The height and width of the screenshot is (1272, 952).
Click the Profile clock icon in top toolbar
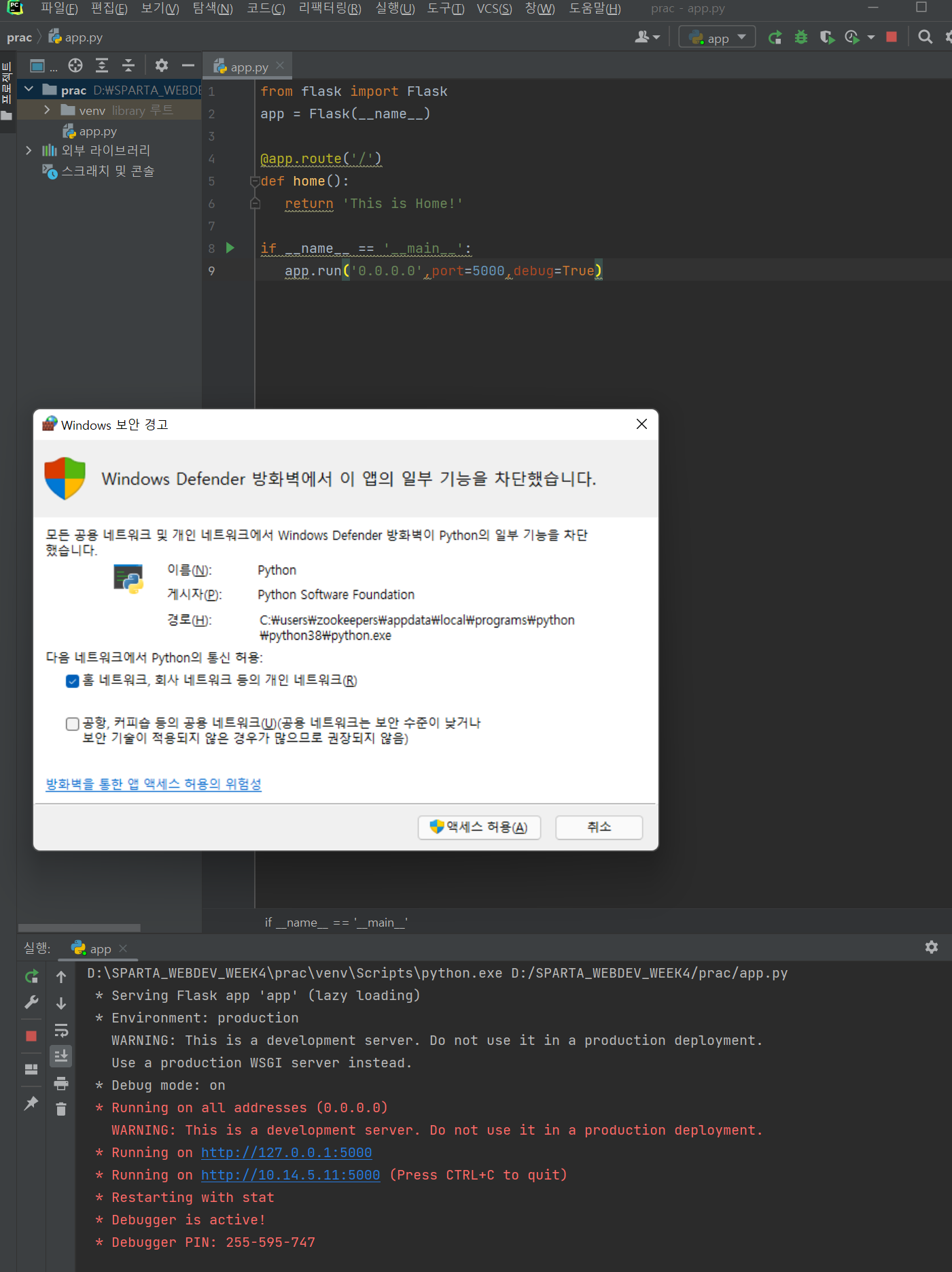tap(852, 37)
